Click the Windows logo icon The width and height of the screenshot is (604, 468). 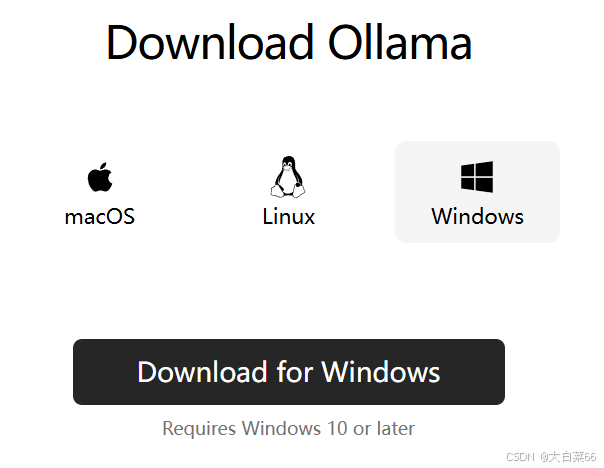477,177
